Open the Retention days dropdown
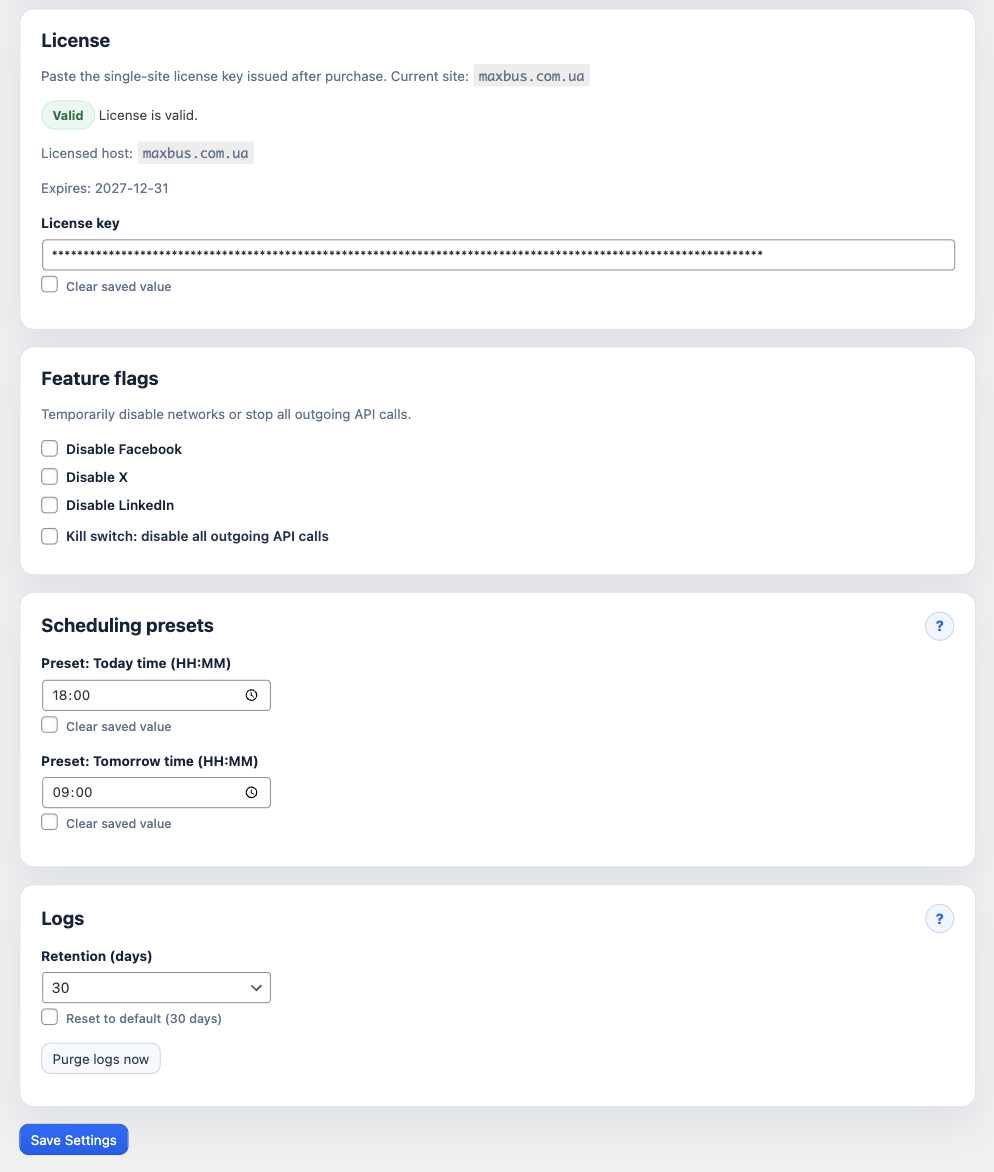 [156, 987]
